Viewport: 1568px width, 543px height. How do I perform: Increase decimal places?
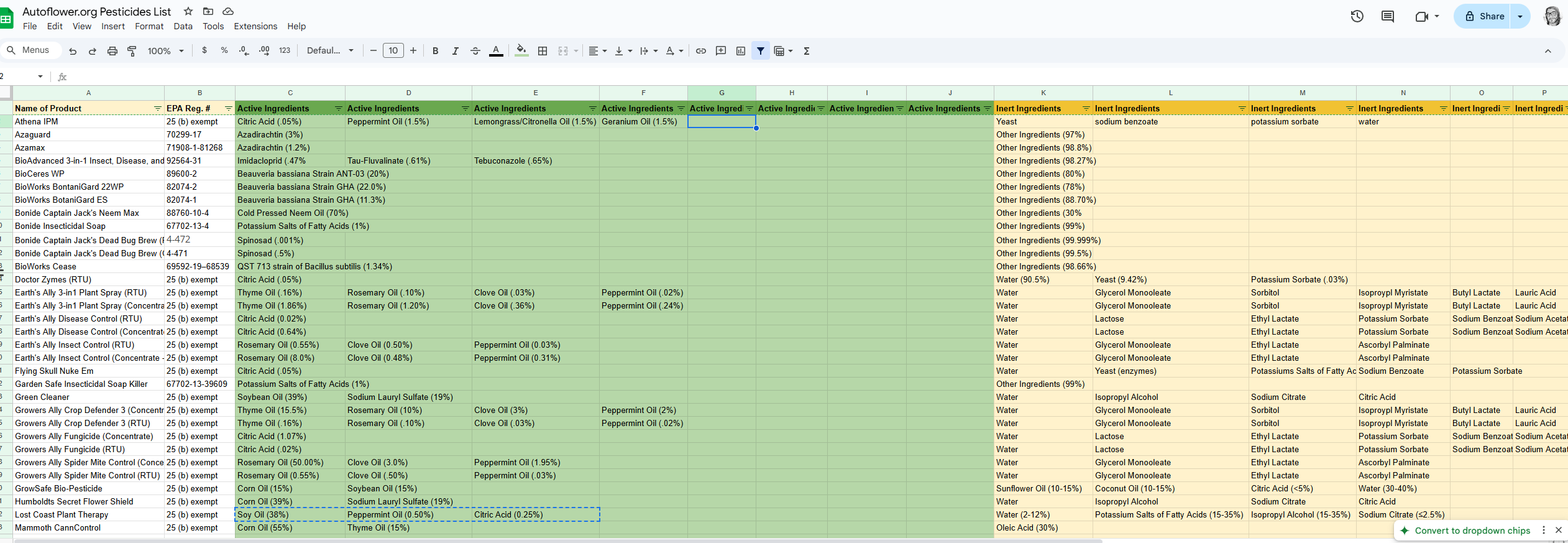[x=264, y=50]
